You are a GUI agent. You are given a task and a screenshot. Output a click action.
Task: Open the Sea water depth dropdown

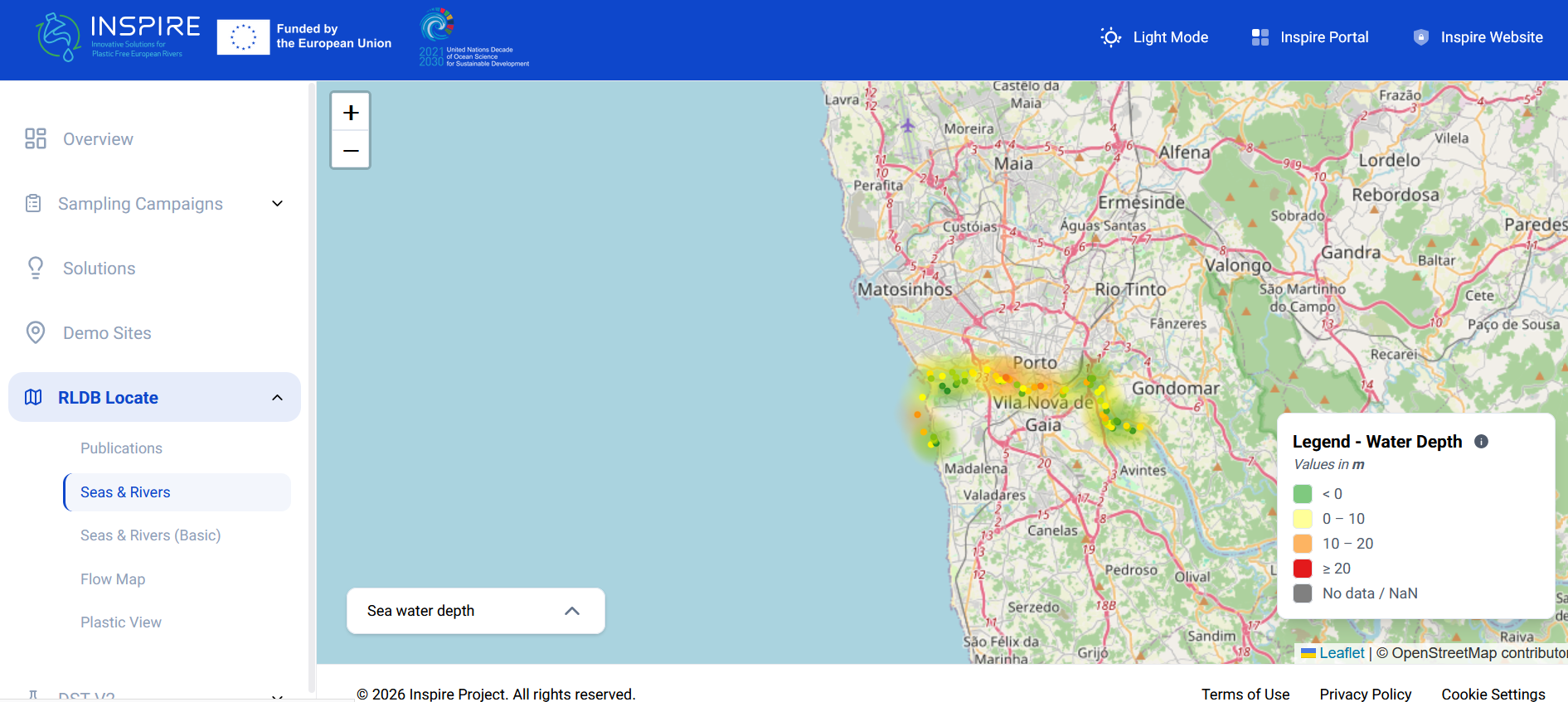[x=475, y=611]
